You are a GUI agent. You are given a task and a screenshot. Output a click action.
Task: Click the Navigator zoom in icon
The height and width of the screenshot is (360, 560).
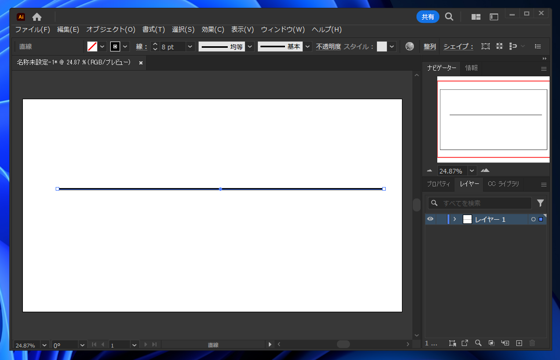[485, 170]
